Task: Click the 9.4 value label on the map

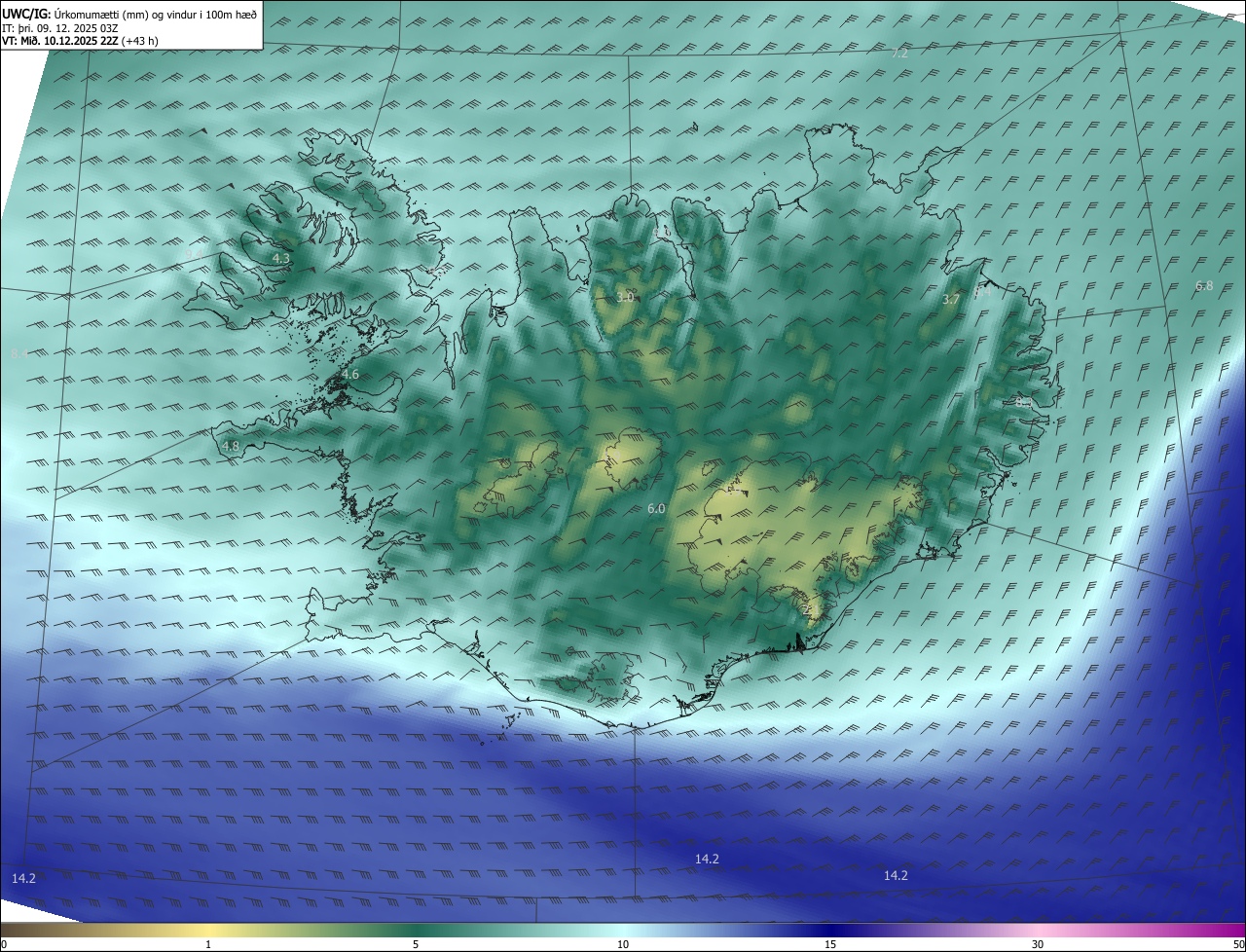Action: pyautogui.click(x=195, y=254)
